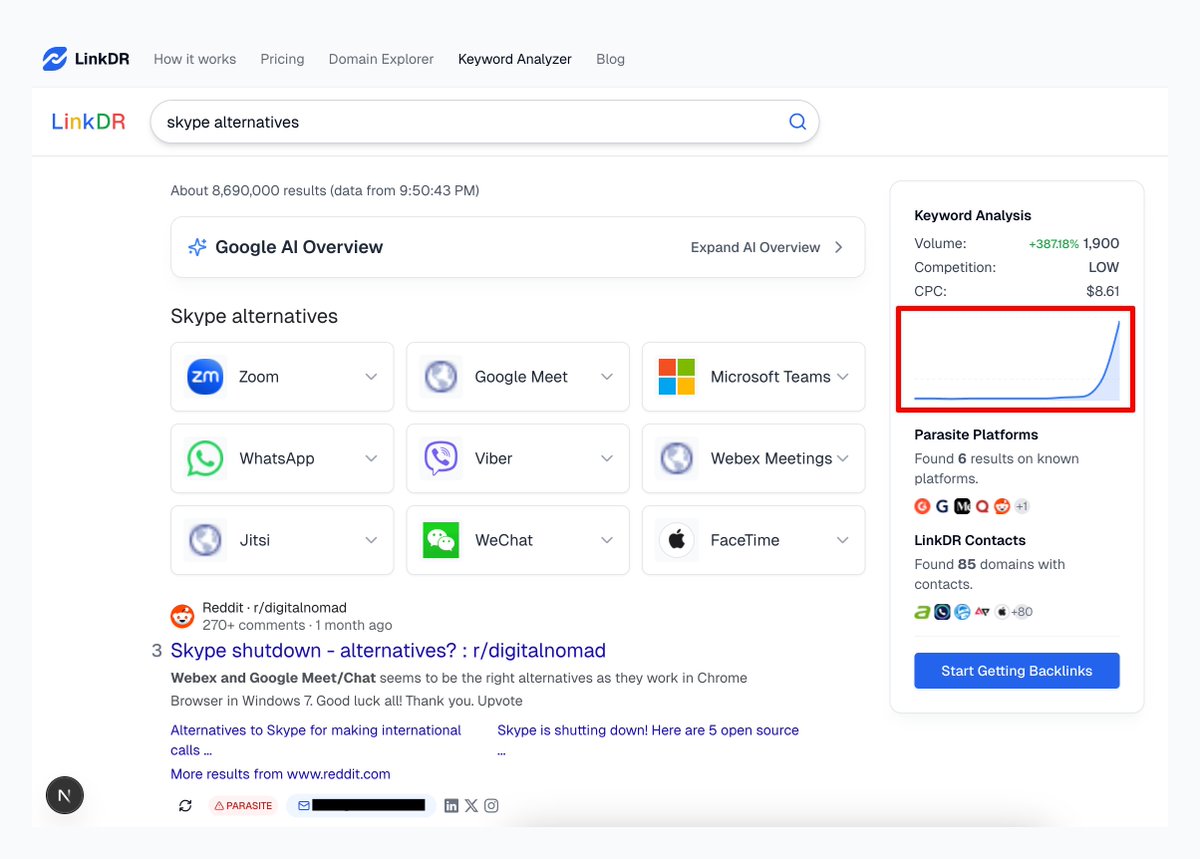The width and height of the screenshot is (1200, 859).
Task: Click the Google AI Overview sparkle icon
Action: (197, 247)
